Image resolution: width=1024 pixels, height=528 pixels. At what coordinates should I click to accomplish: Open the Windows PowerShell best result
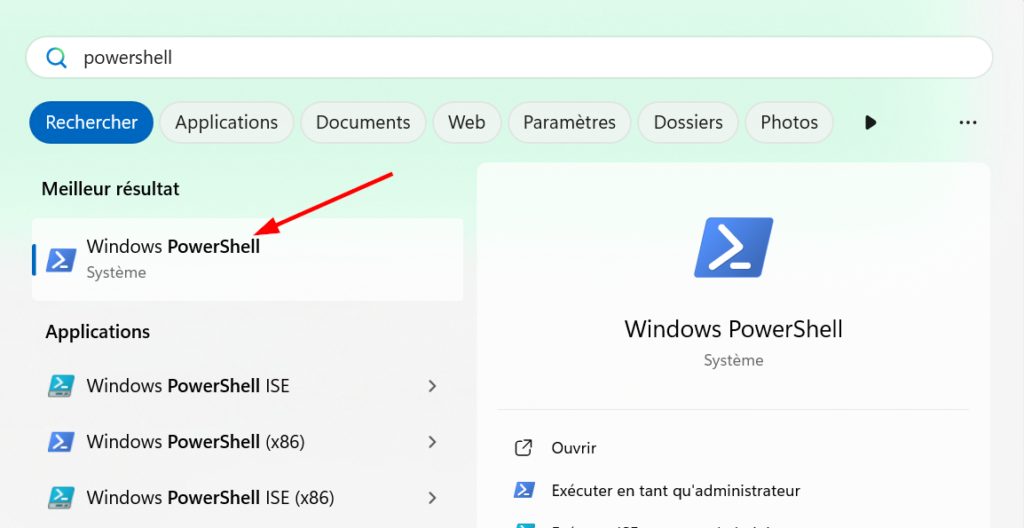[x=248, y=259]
